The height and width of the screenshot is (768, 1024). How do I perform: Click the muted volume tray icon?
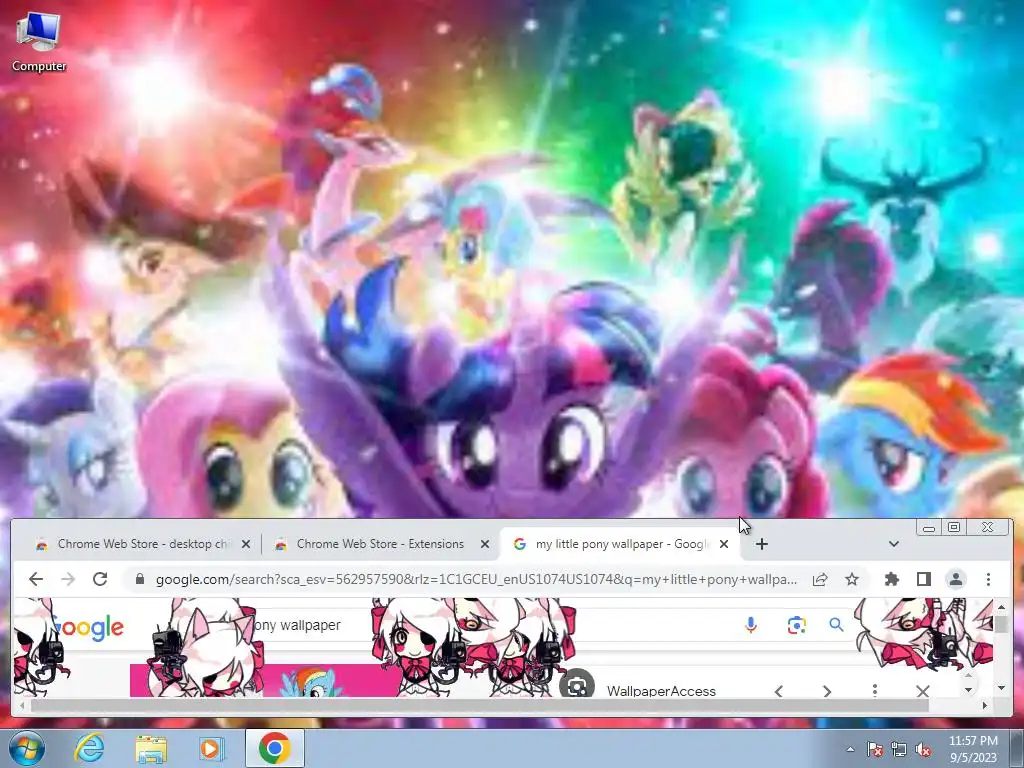[923, 750]
